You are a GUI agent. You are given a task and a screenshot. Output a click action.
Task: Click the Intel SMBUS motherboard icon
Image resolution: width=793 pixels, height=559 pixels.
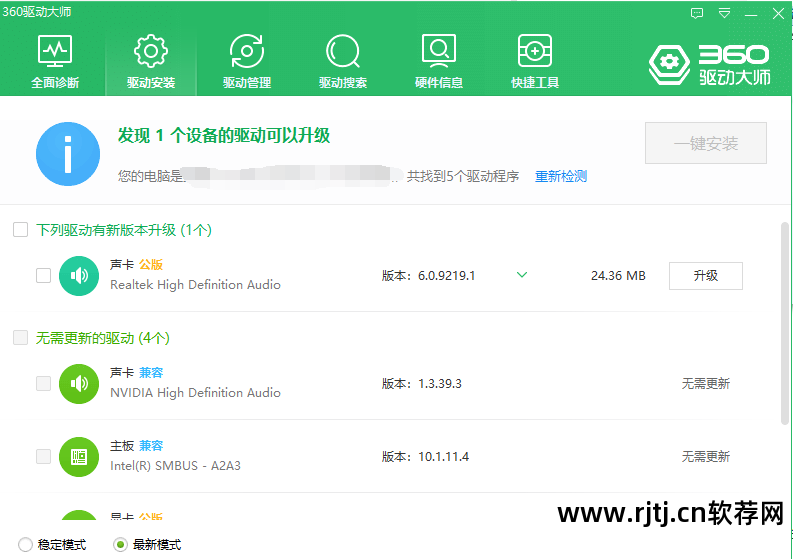79,457
